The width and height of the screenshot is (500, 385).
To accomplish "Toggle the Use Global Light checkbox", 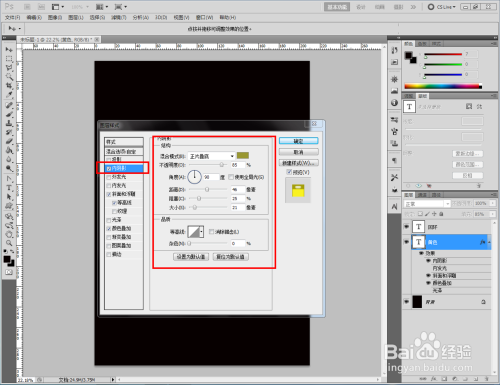I will click(x=231, y=177).
